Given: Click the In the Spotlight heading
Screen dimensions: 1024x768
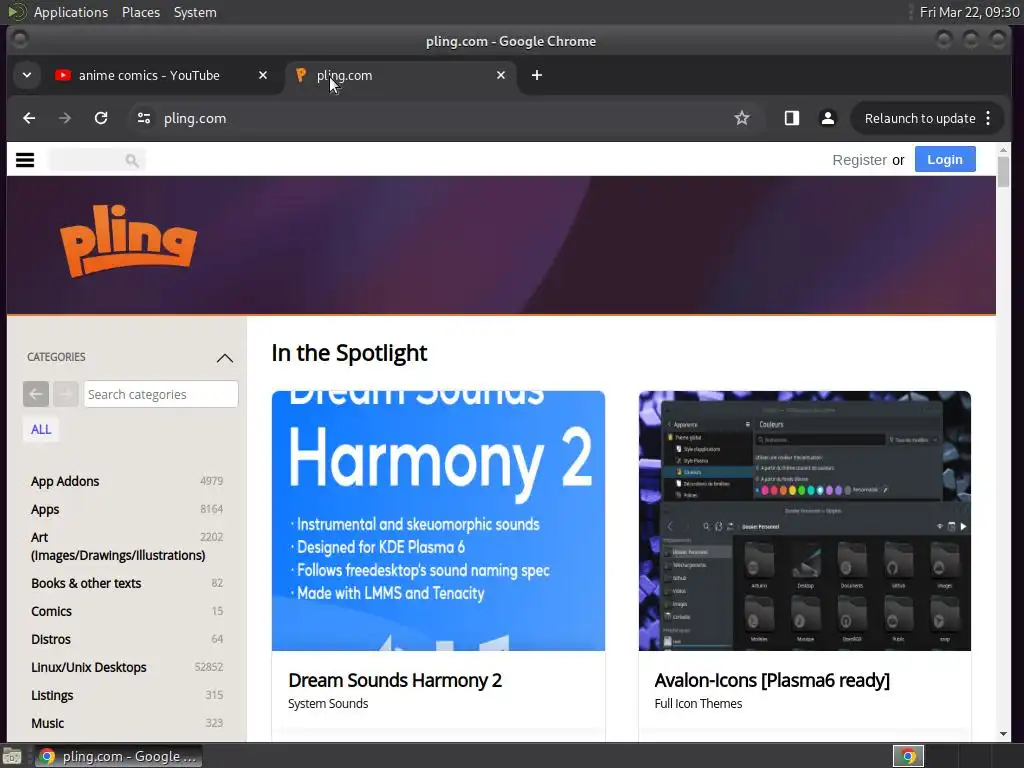Looking at the screenshot, I should (349, 353).
